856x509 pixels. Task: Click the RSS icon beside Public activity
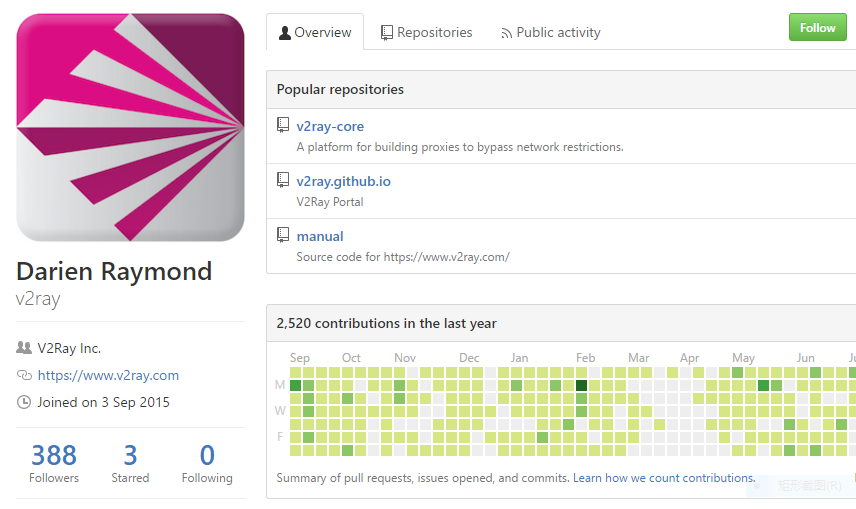pos(507,33)
